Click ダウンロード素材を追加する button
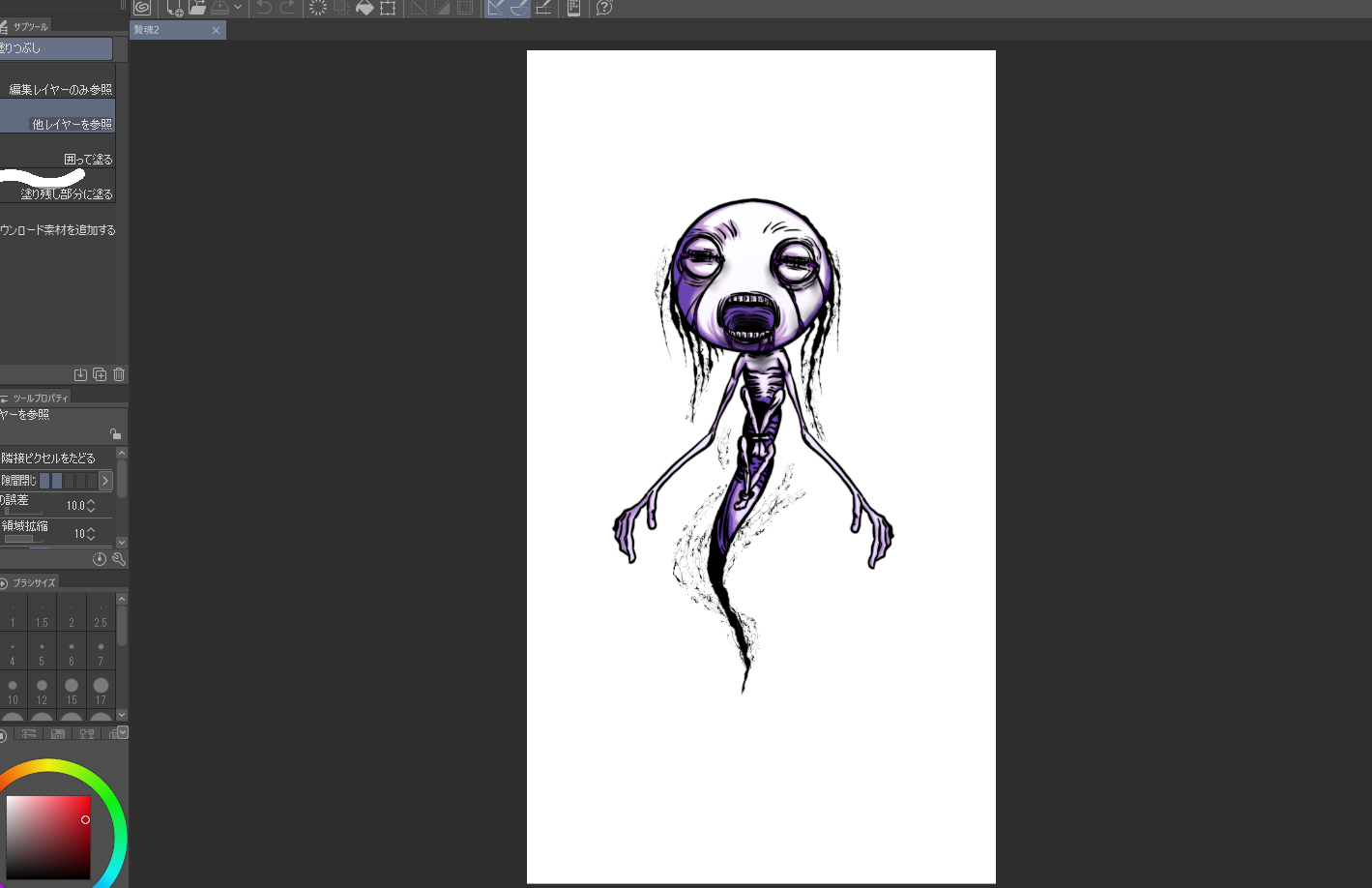1372x888 pixels. pos(58,230)
